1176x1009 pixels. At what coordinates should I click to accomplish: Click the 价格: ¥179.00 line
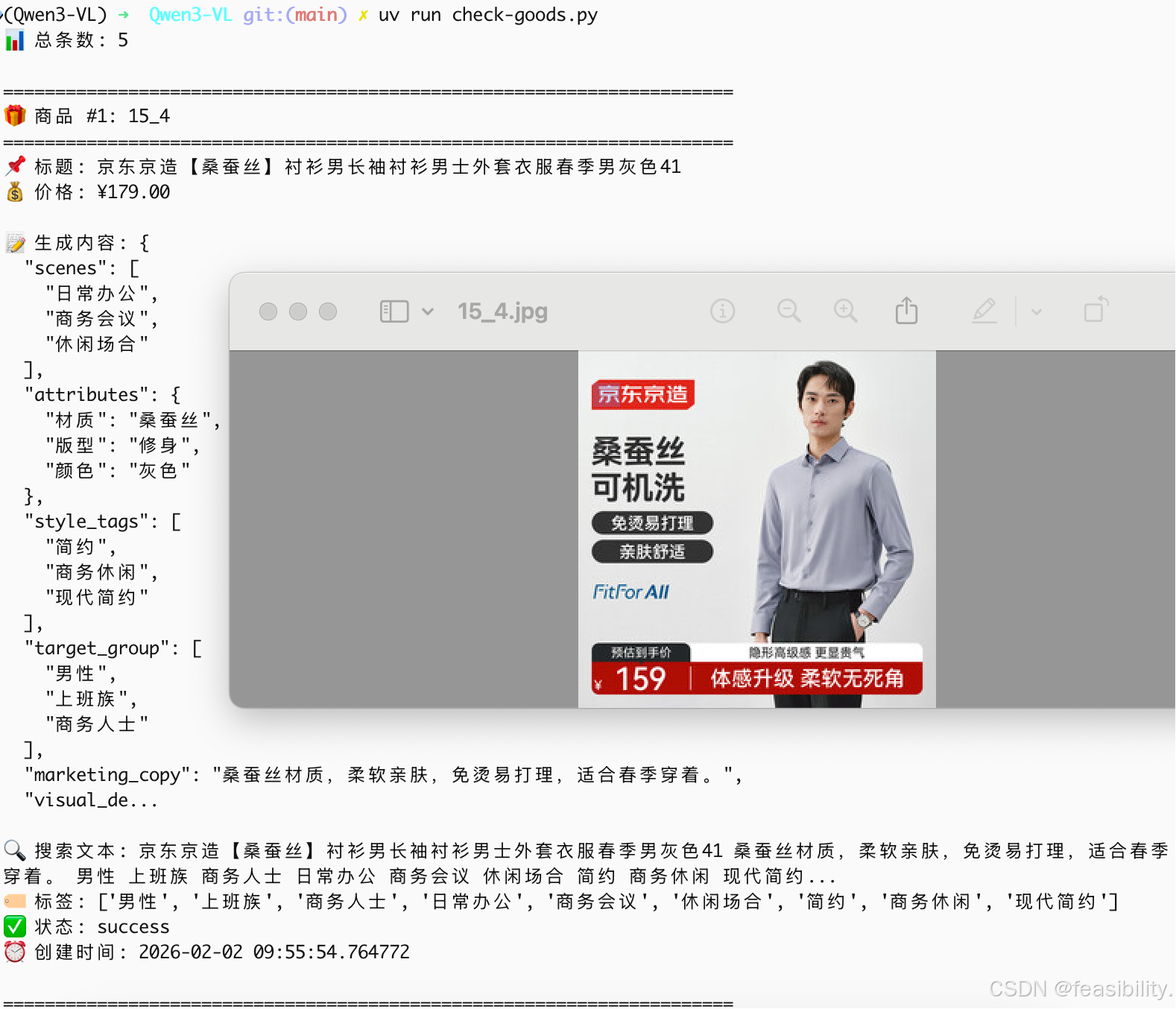tap(88, 192)
